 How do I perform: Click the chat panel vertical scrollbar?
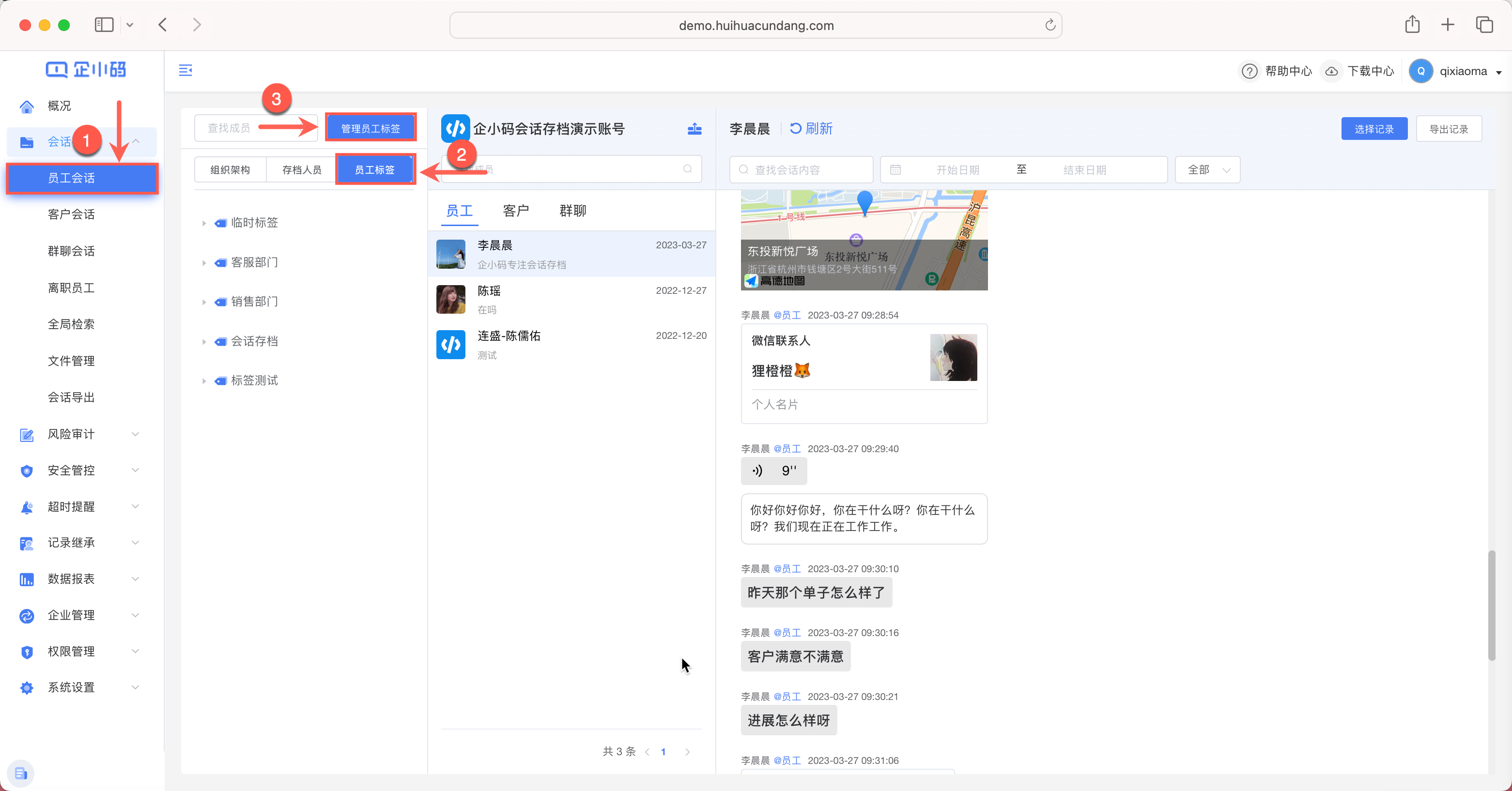(x=1492, y=606)
